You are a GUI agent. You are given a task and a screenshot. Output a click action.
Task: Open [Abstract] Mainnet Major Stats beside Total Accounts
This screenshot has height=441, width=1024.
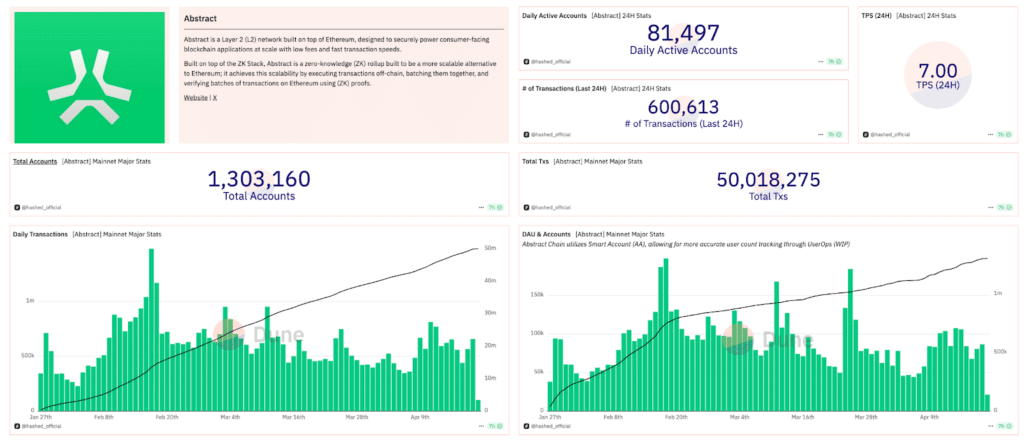tap(106, 161)
